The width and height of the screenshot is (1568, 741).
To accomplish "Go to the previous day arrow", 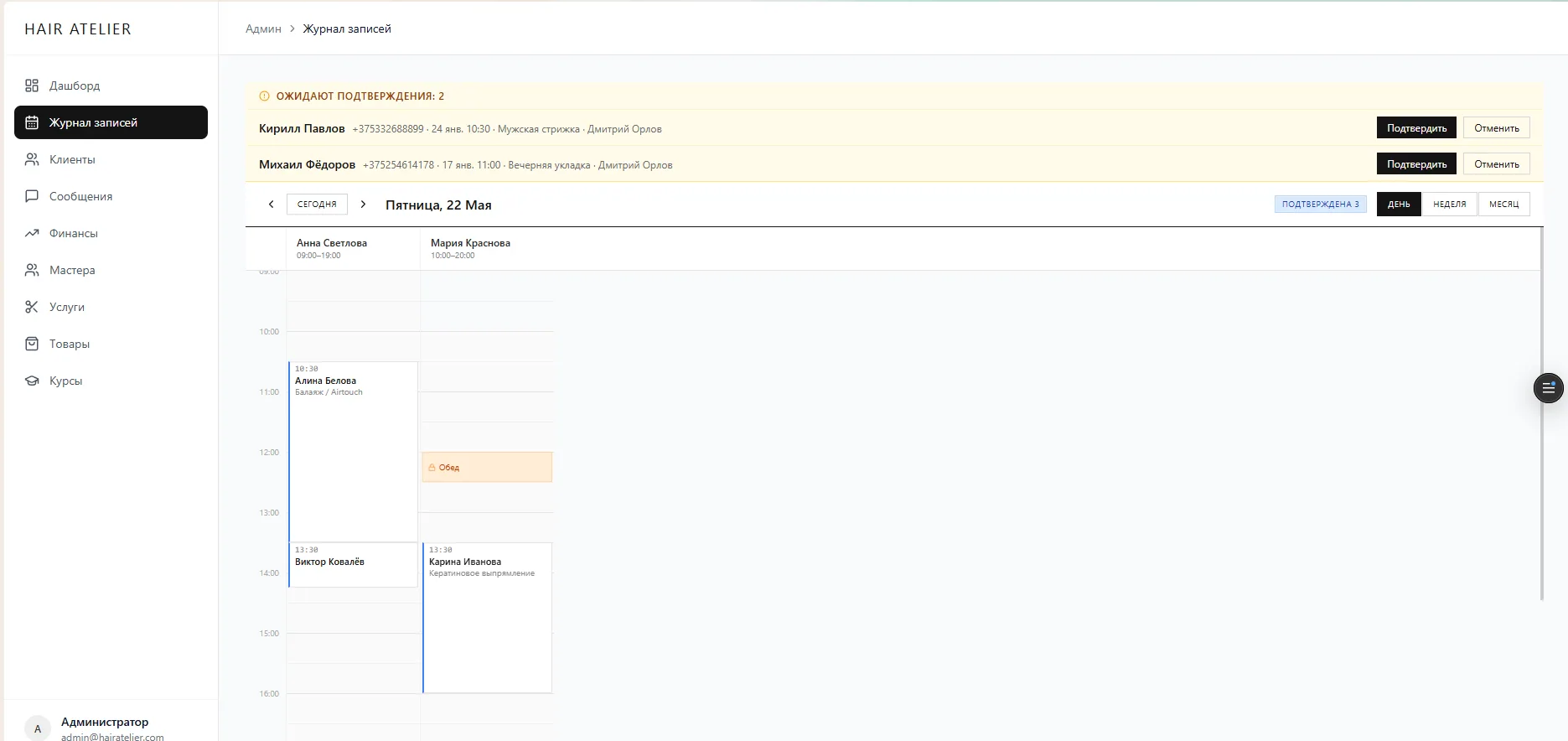I will (x=271, y=205).
